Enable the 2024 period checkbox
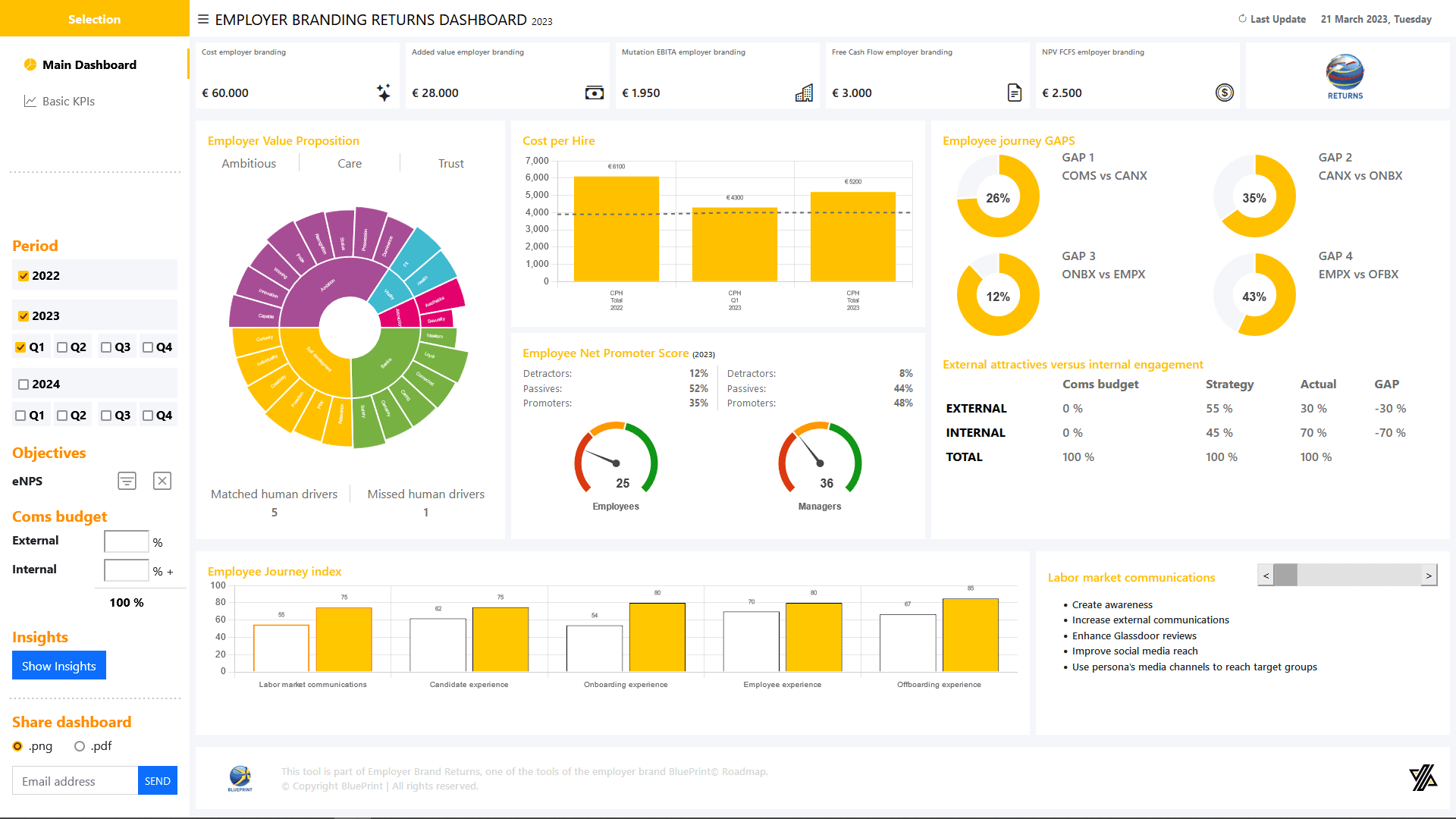The image size is (1456, 819). click(24, 384)
